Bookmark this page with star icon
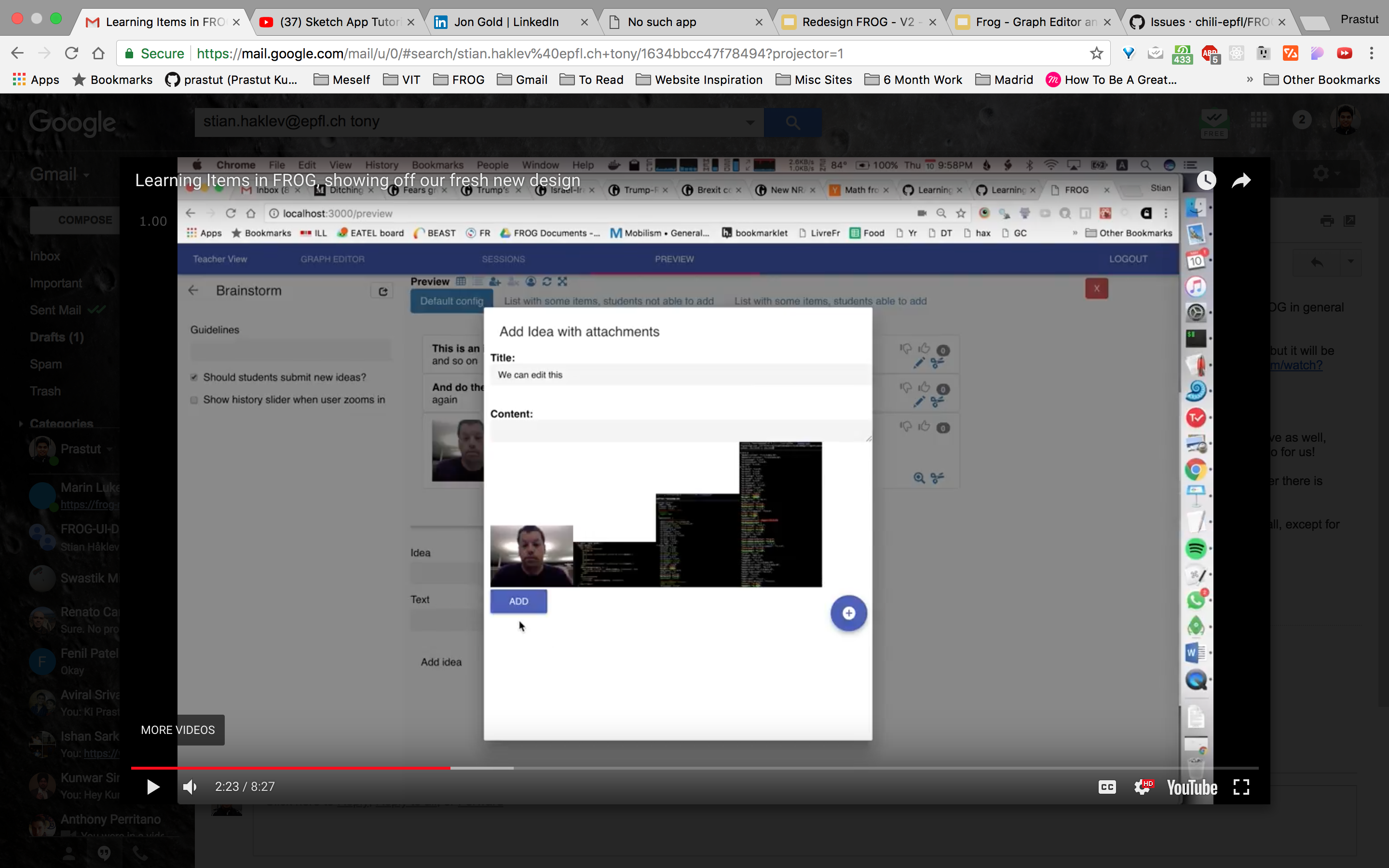Image resolution: width=1389 pixels, height=868 pixels. (1096, 54)
